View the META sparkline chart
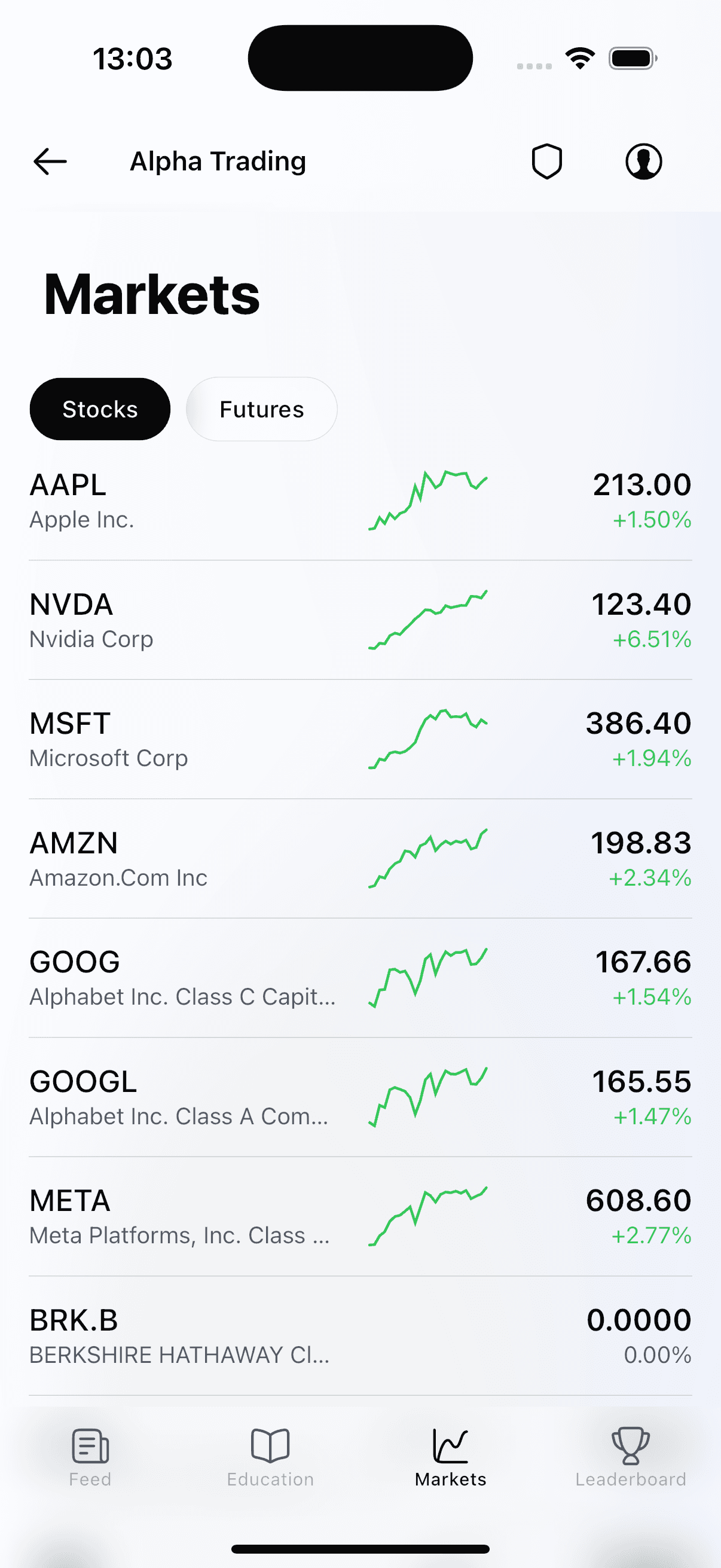This screenshot has width=721, height=1568. (x=427, y=1216)
